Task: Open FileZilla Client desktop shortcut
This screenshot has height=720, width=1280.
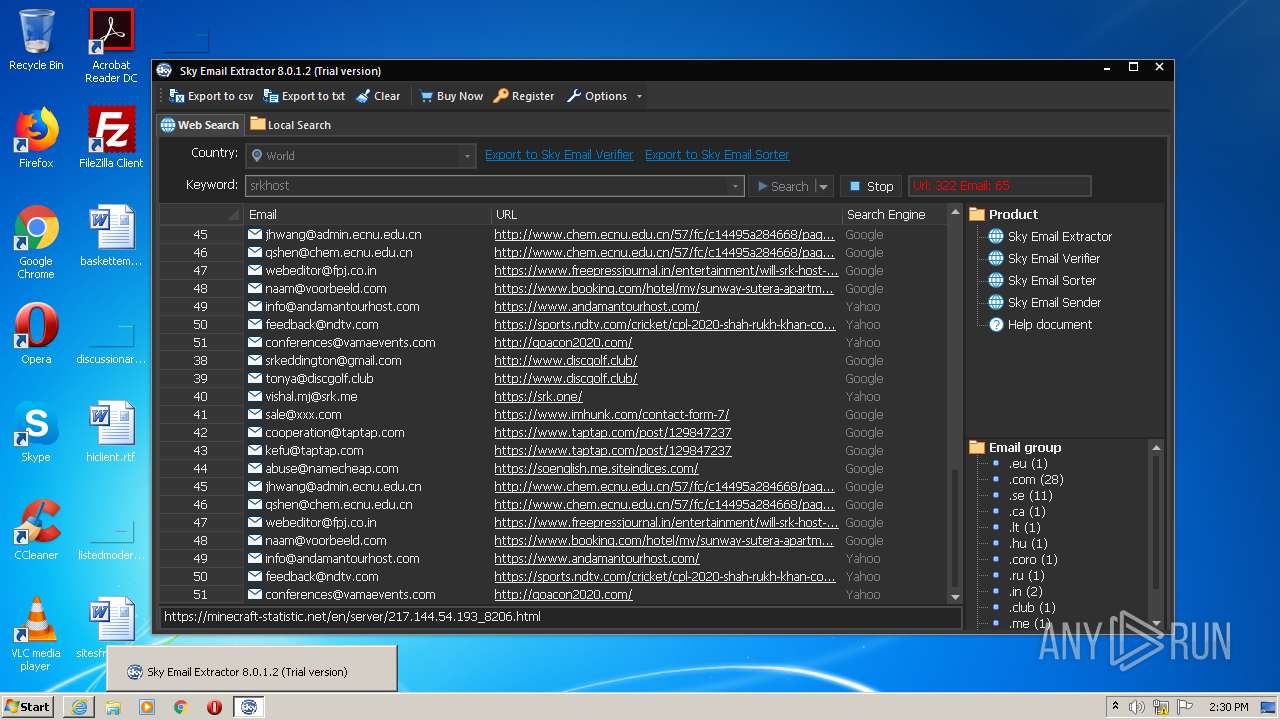Action: point(111,139)
